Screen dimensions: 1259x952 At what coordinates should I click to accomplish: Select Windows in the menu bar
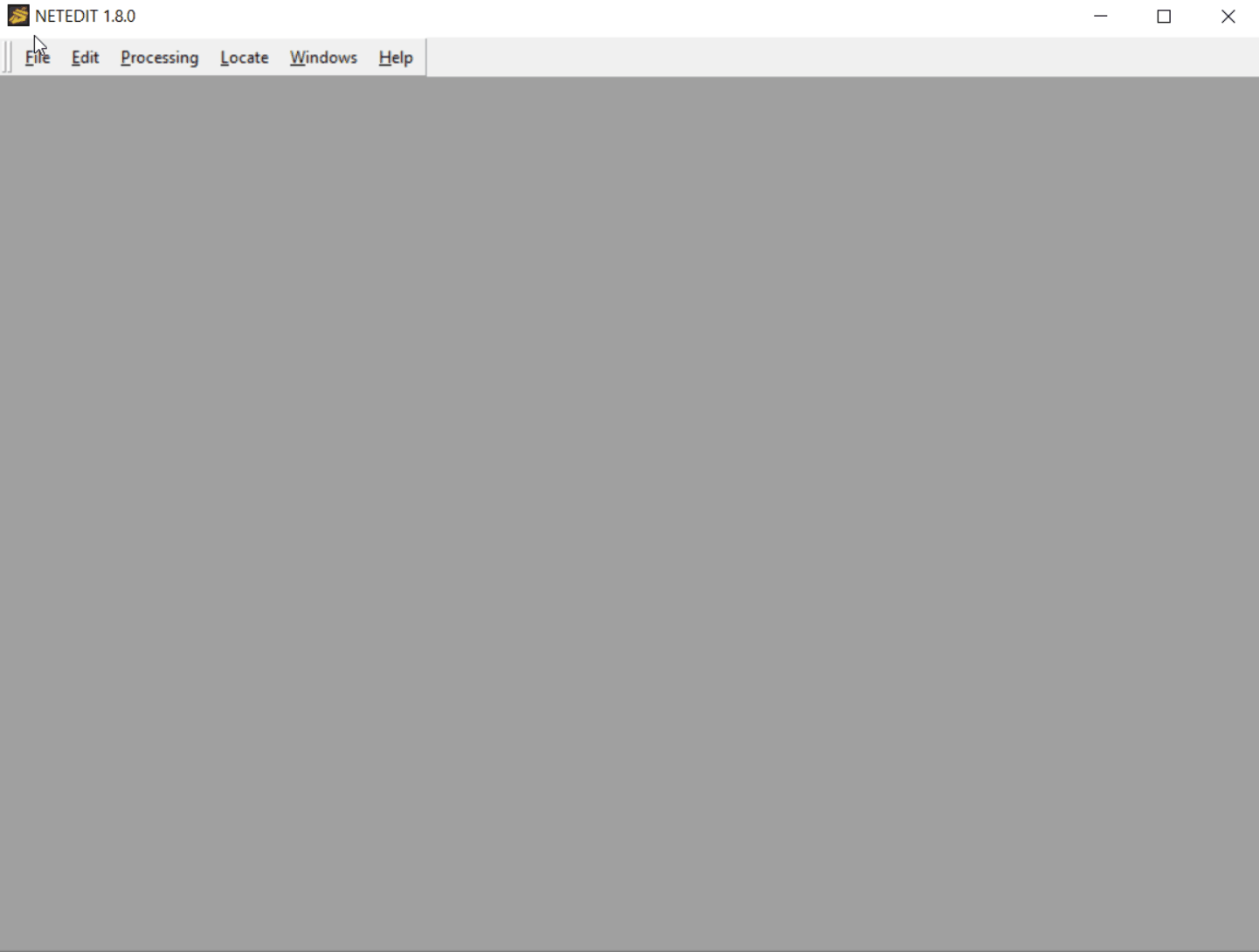click(x=323, y=58)
